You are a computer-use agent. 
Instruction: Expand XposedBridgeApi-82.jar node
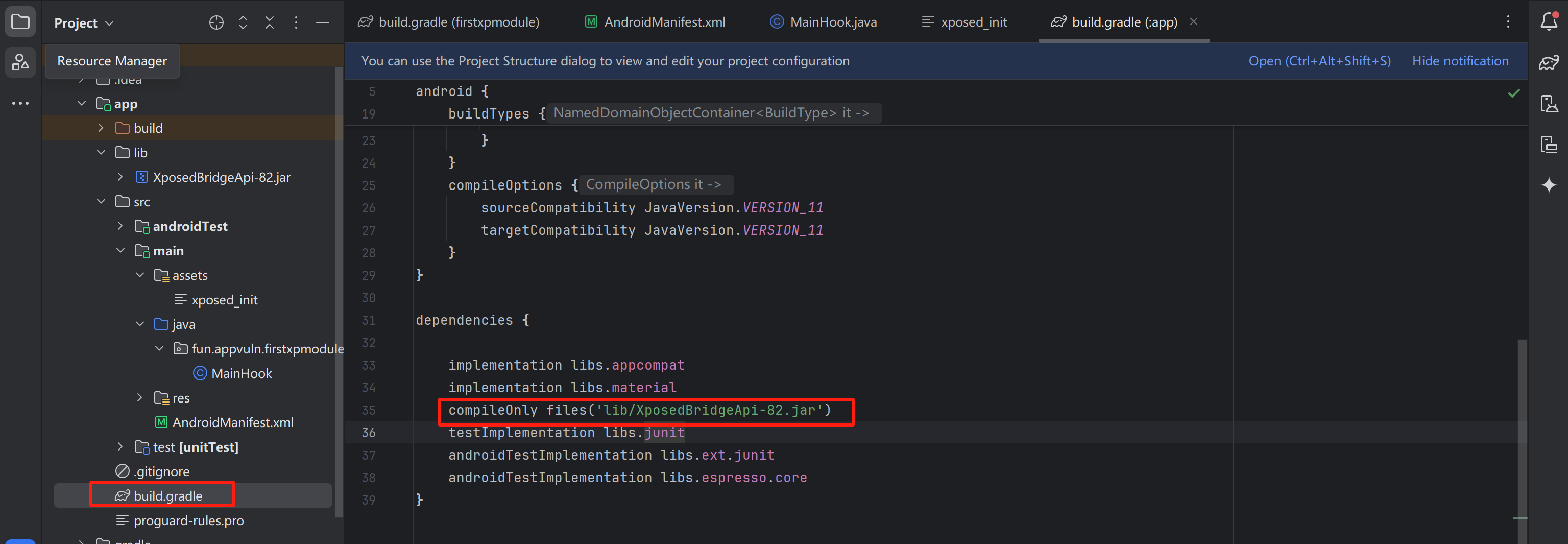[x=120, y=177]
